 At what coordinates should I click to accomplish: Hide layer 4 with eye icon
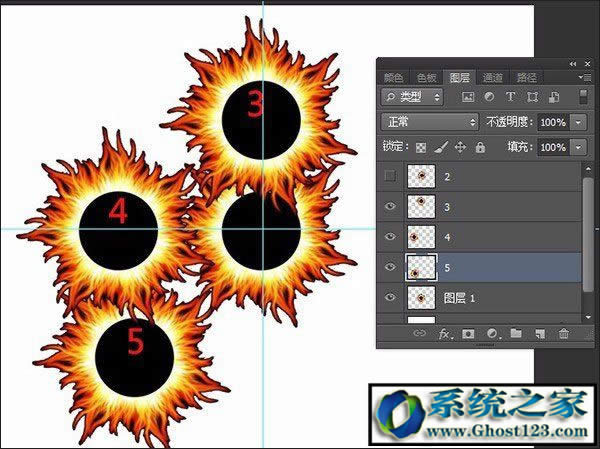click(x=390, y=237)
